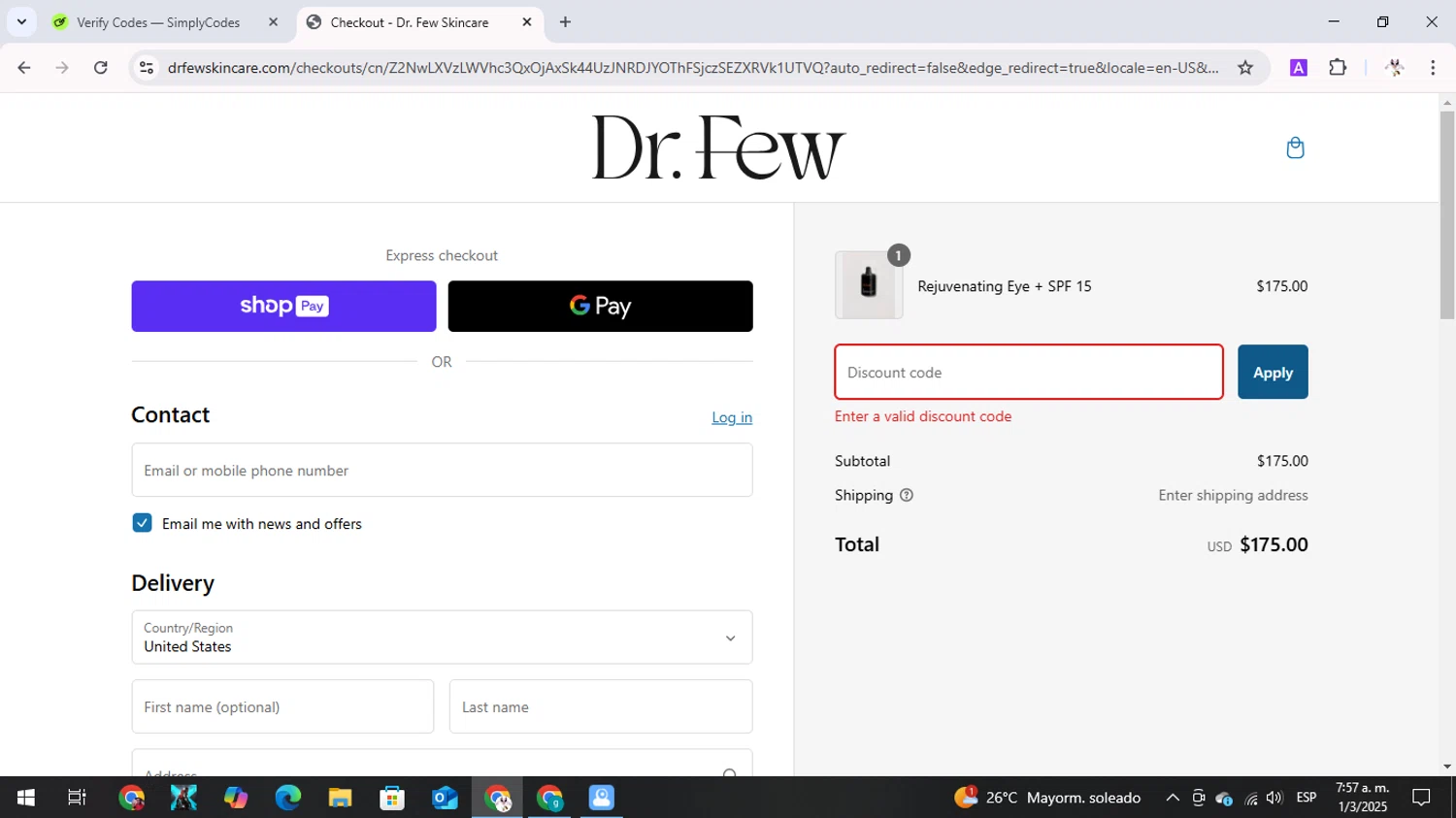Pay with Google Pay button
1456x818 pixels.
click(600, 307)
